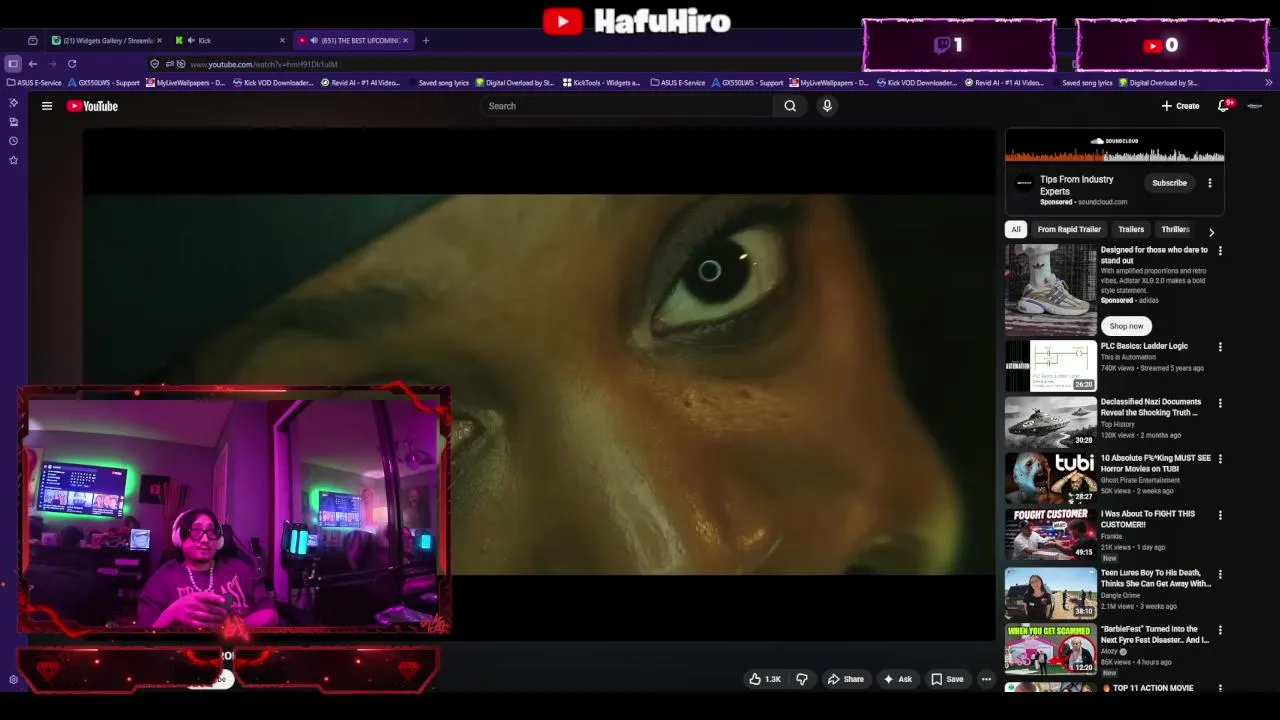Open a new browser tab with plus

426,41
